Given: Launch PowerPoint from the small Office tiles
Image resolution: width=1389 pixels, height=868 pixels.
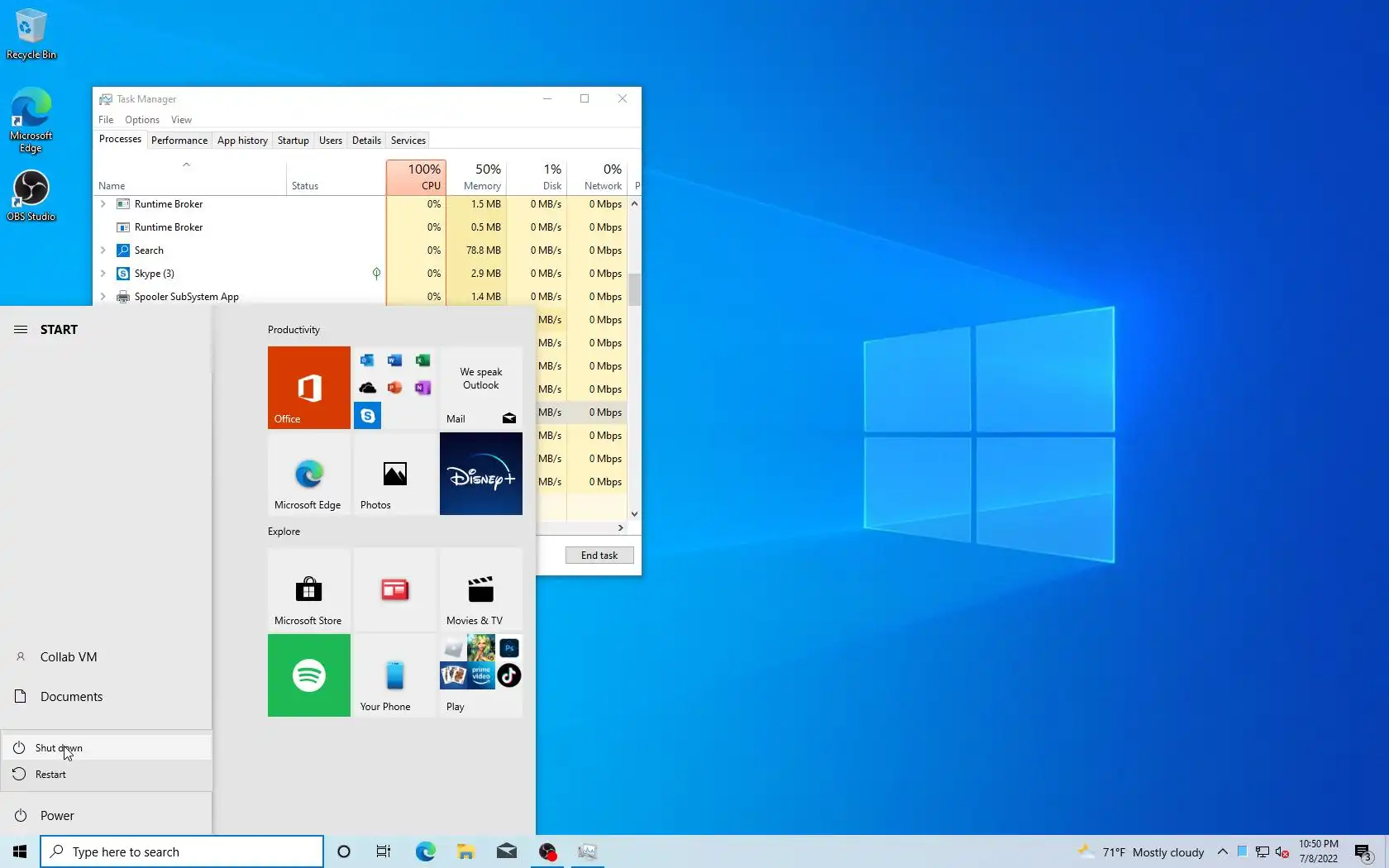Looking at the screenshot, I should tap(395, 388).
